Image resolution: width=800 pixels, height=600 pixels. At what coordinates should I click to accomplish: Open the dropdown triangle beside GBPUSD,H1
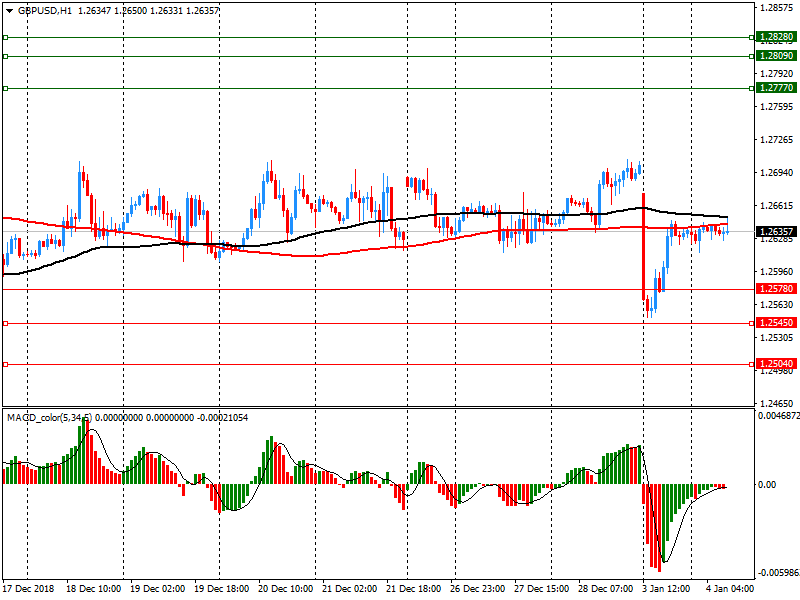[7, 9]
